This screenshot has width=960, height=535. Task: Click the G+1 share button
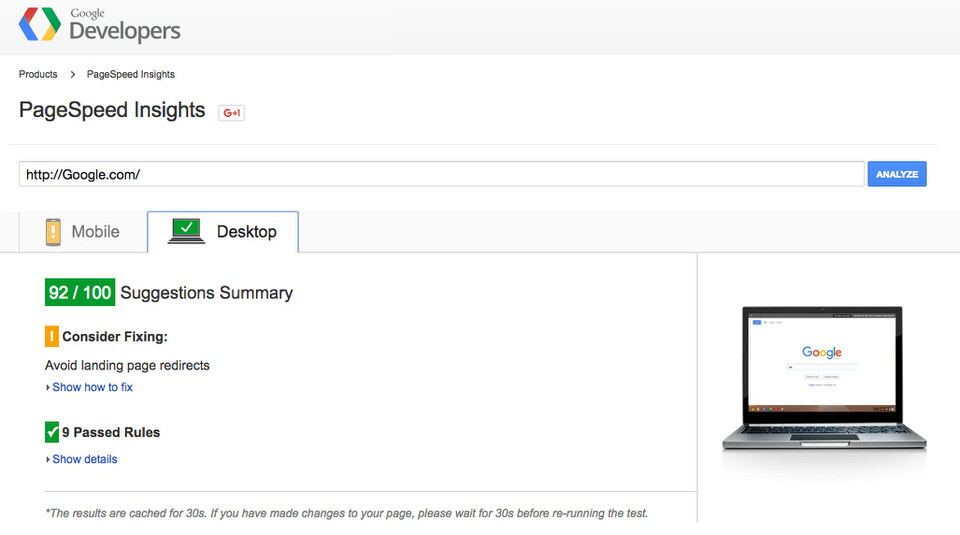[x=231, y=113]
